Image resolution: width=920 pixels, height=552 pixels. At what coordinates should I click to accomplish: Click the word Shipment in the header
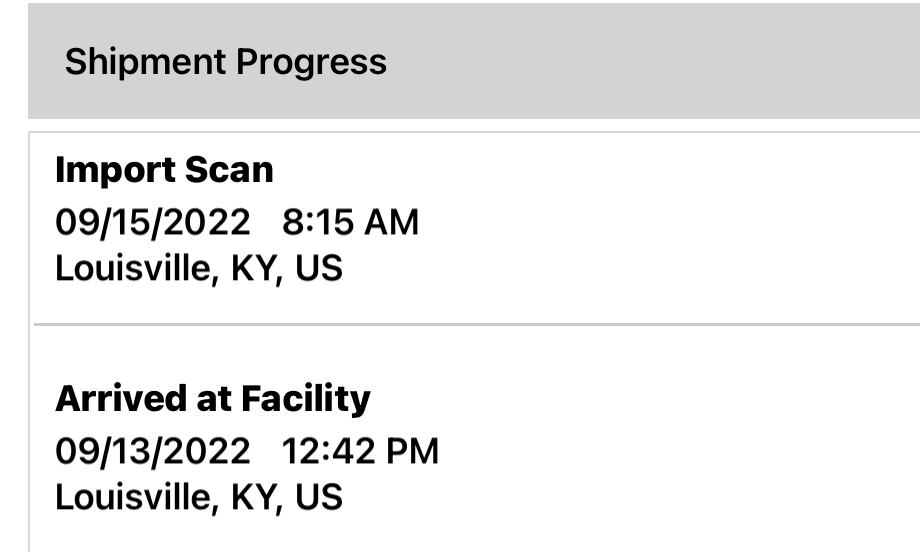(x=147, y=62)
